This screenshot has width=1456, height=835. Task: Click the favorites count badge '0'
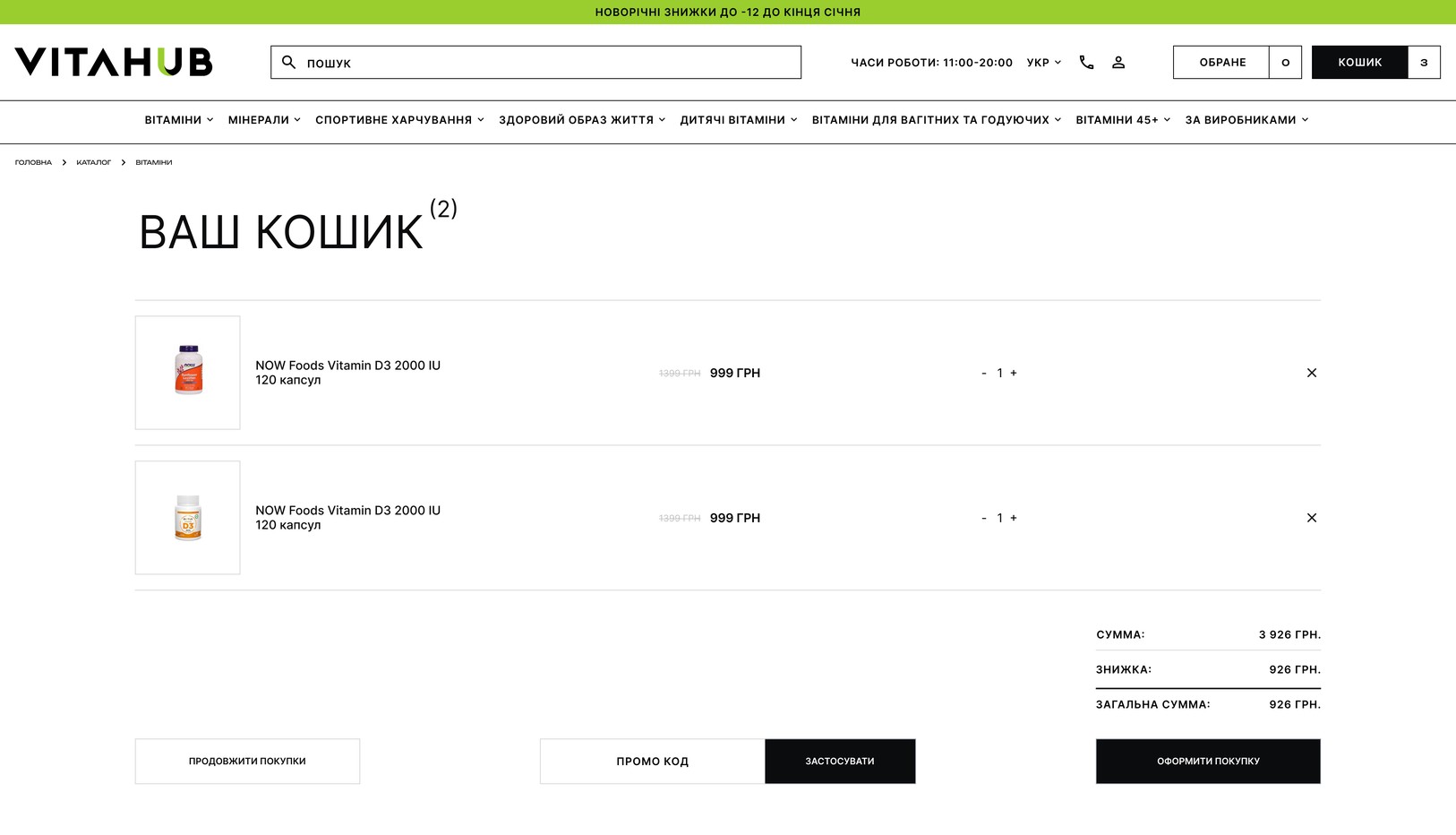click(1285, 63)
